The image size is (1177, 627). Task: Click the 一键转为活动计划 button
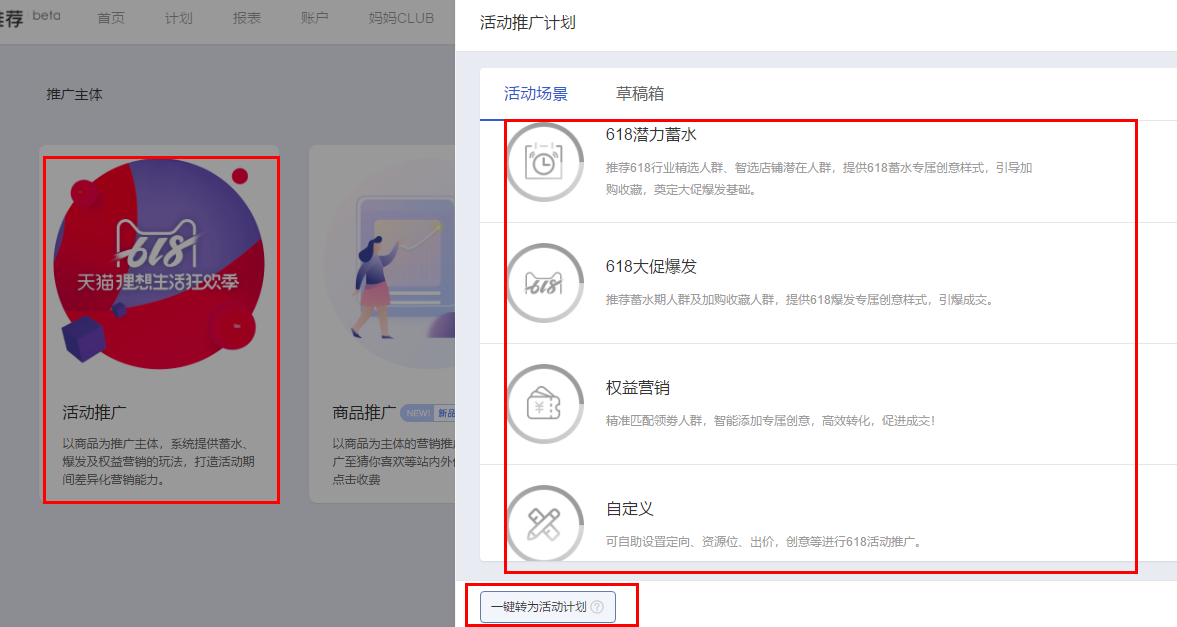click(x=548, y=607)
